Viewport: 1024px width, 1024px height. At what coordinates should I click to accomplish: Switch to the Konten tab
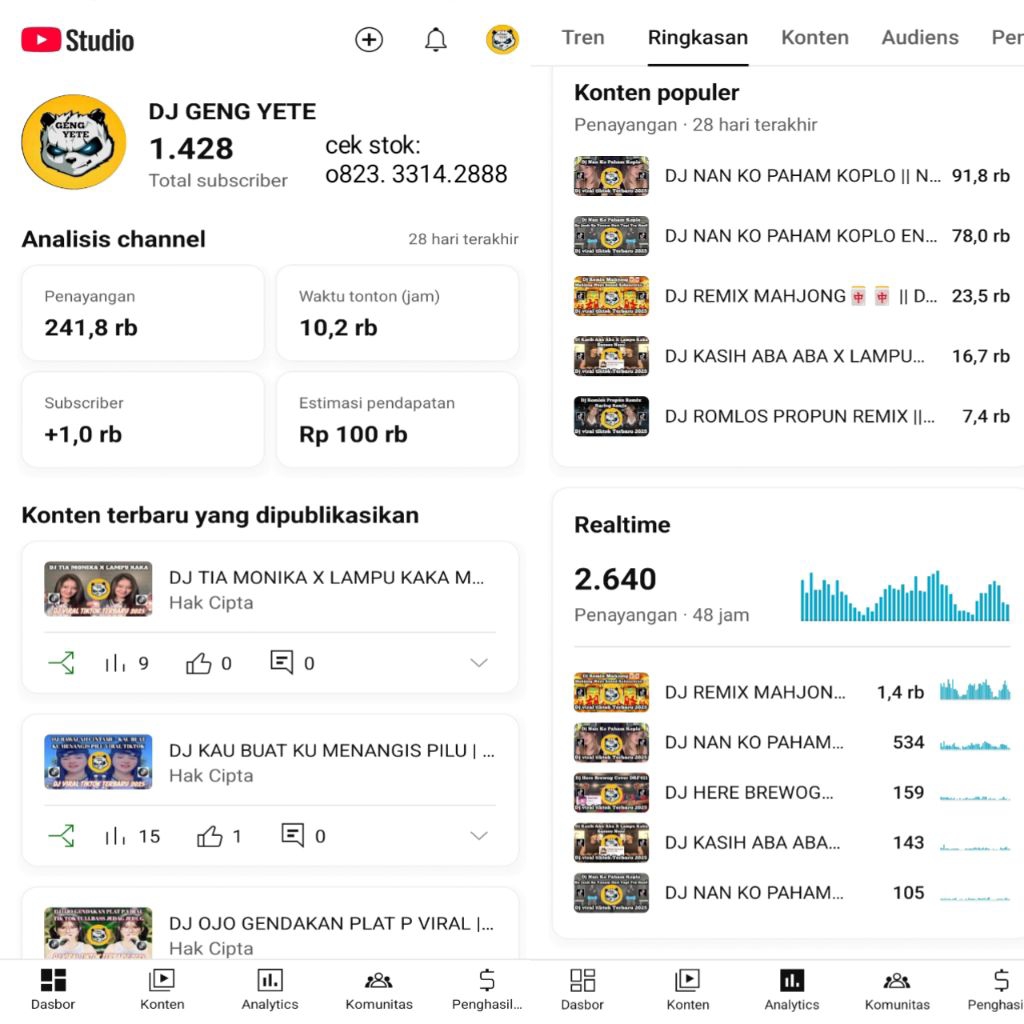[815, 37]
